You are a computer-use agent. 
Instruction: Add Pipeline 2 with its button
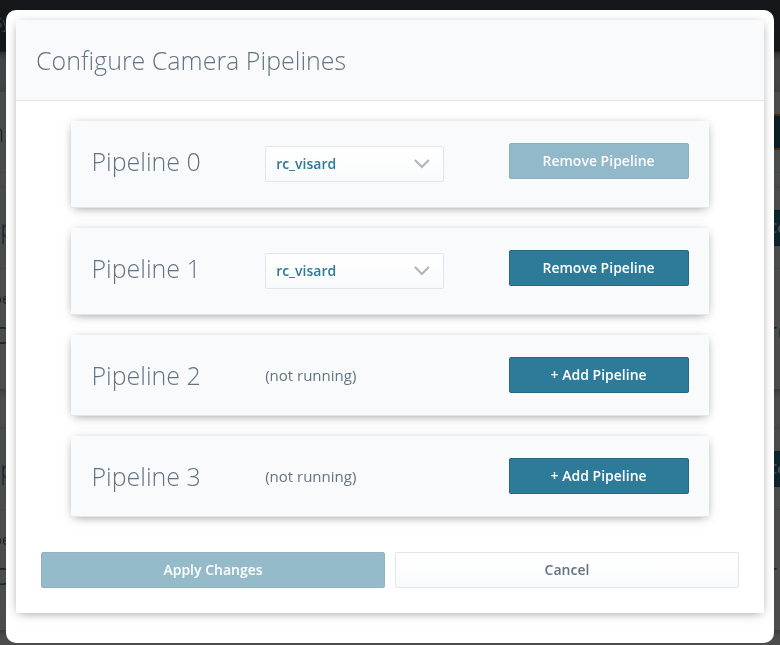[x=598, y=375]
